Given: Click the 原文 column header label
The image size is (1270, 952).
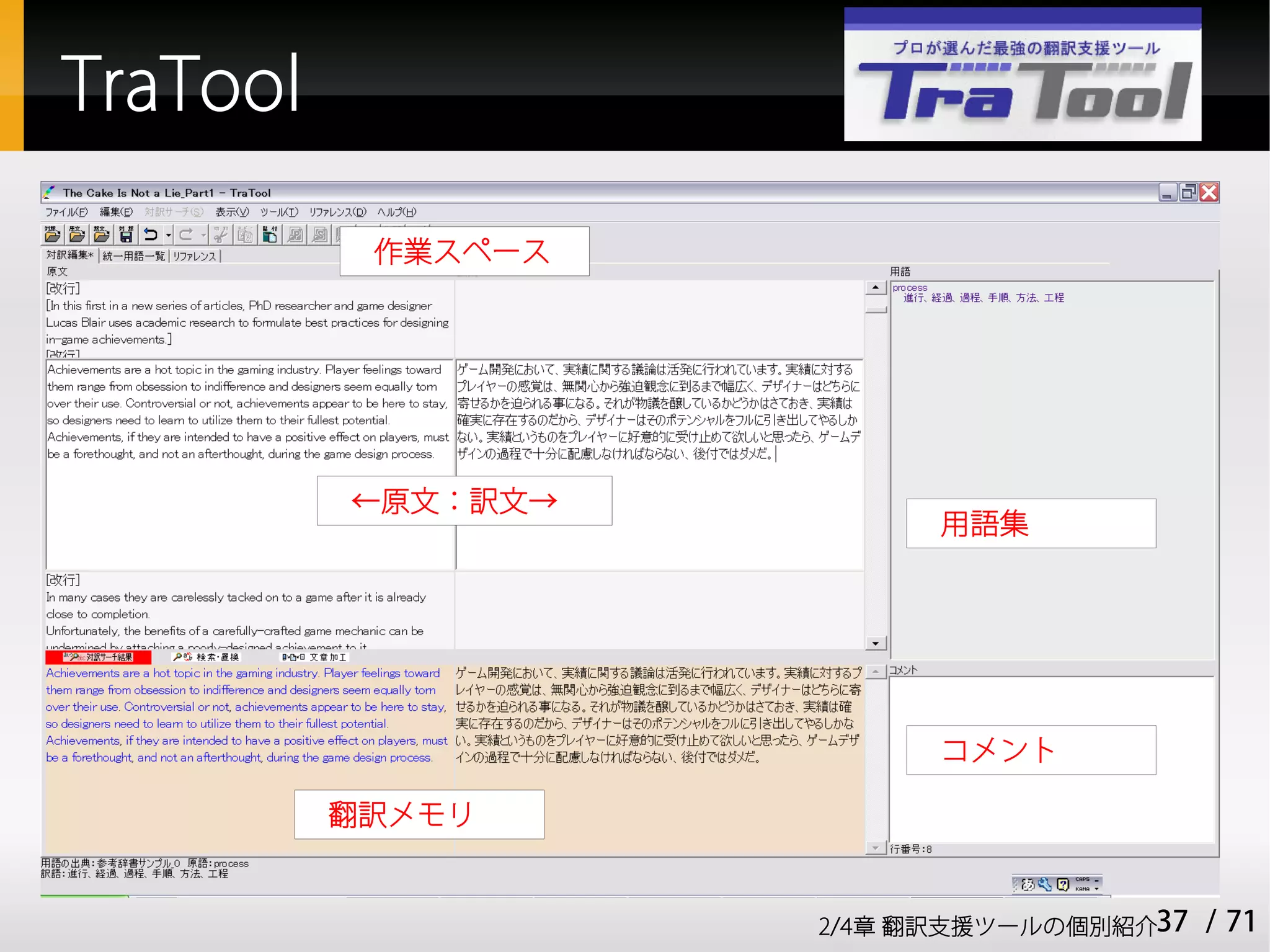Looking at the screenshot, I should tap(57, 271).
